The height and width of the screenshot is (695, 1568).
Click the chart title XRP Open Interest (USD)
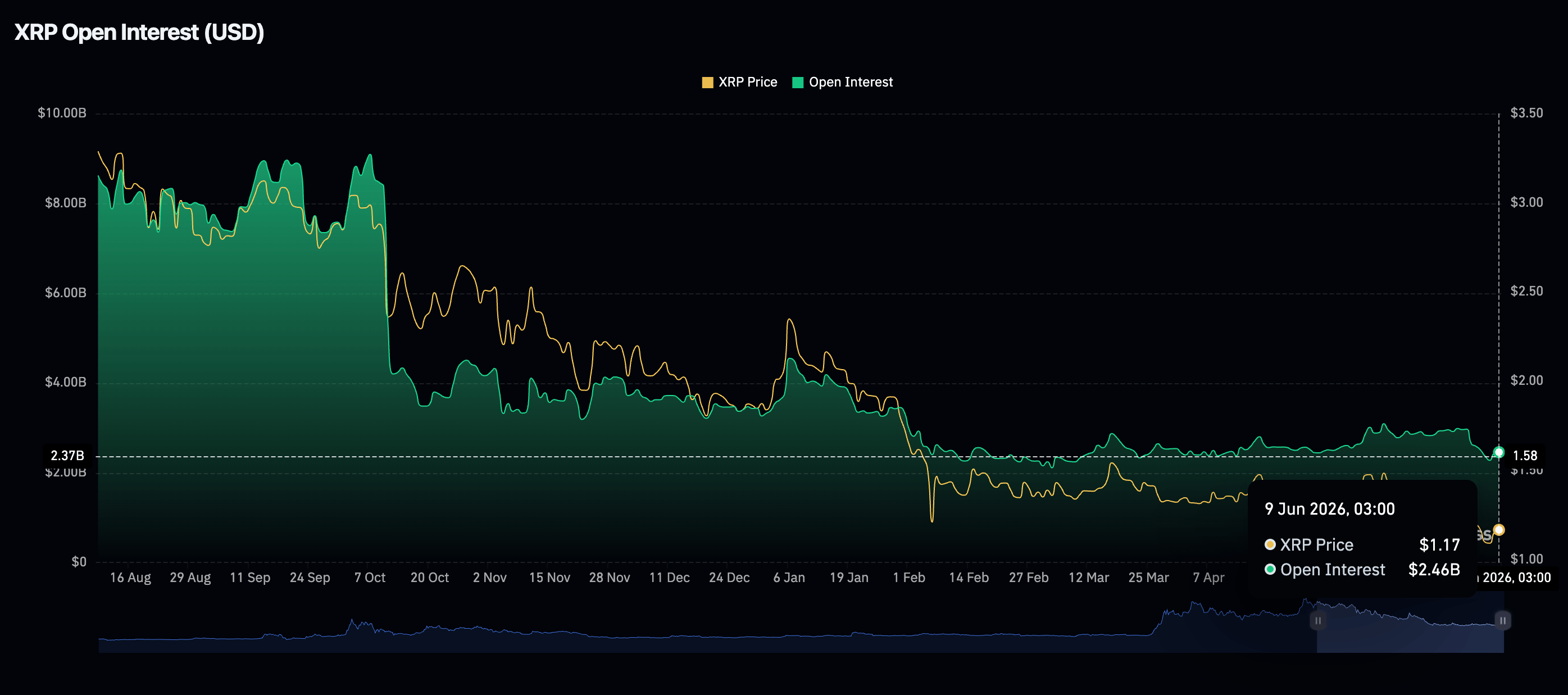tap(139, 32)
